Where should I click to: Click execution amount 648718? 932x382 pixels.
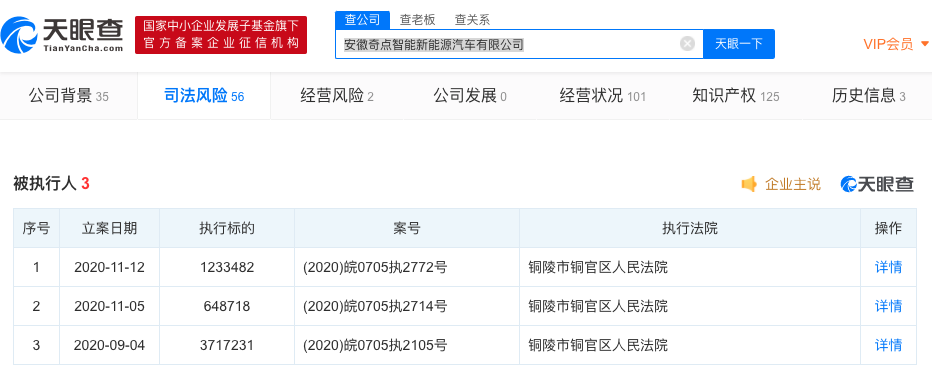tap(226, 306)
